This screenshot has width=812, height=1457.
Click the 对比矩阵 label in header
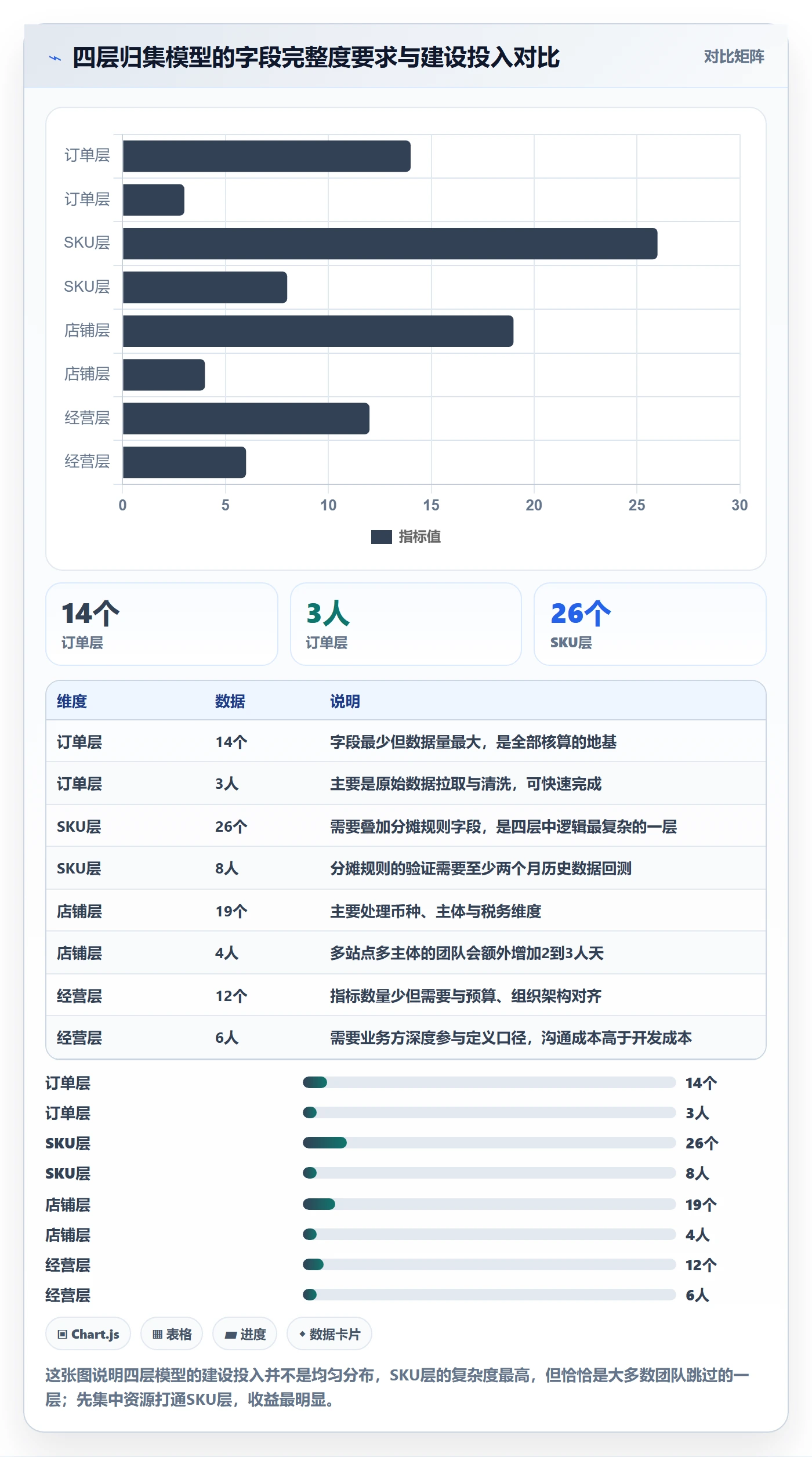point(734,56)
